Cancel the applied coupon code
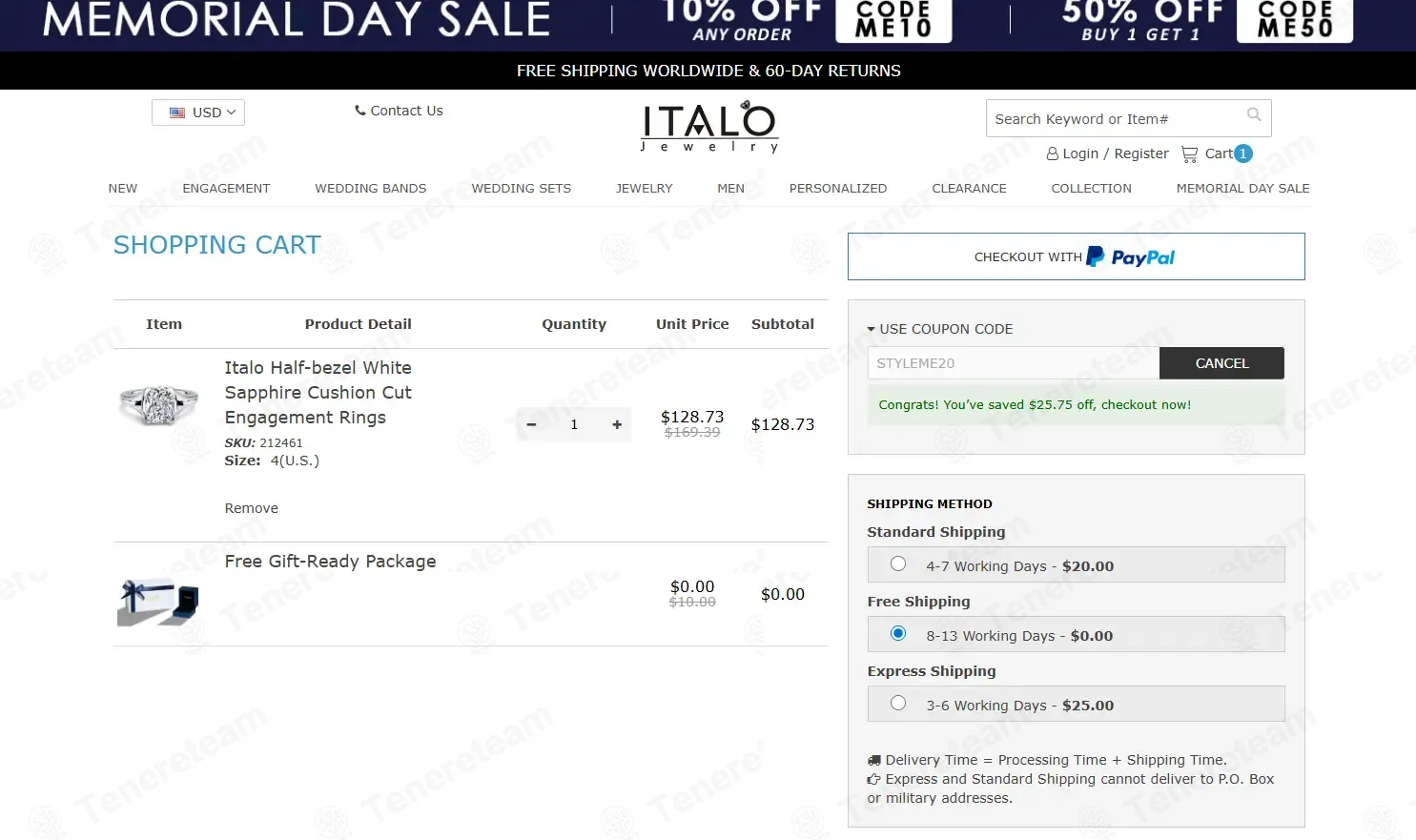 pyautogui.click(x=1221, y=363)
